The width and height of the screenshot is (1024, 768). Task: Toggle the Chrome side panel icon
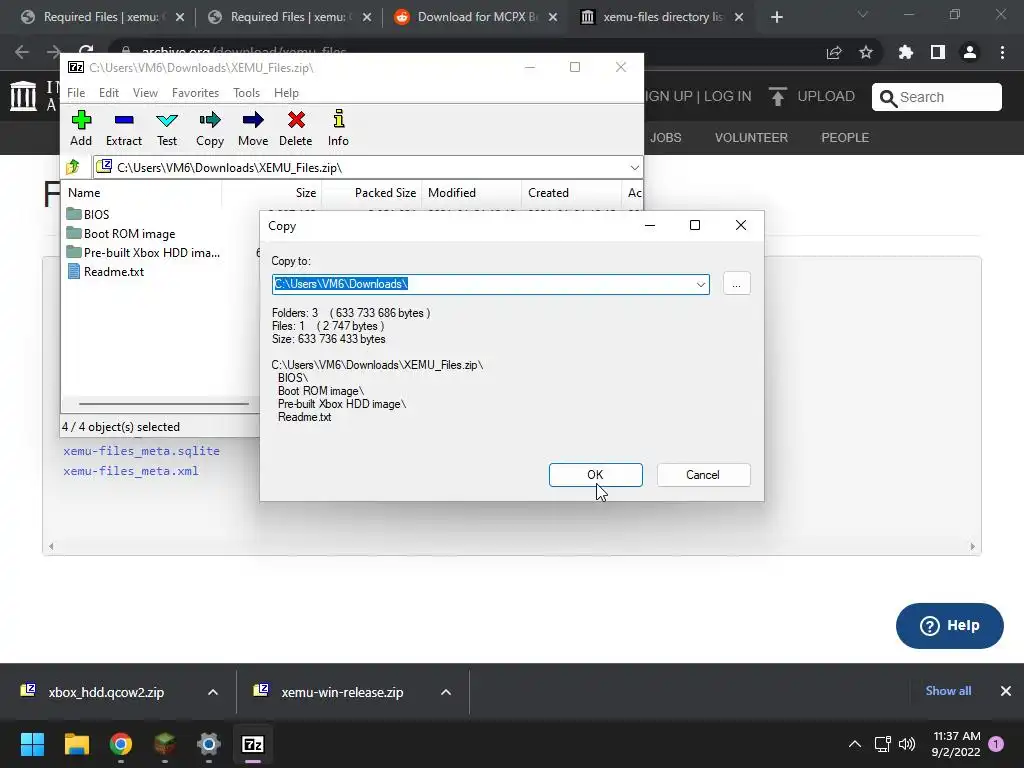tap(938, 52)
